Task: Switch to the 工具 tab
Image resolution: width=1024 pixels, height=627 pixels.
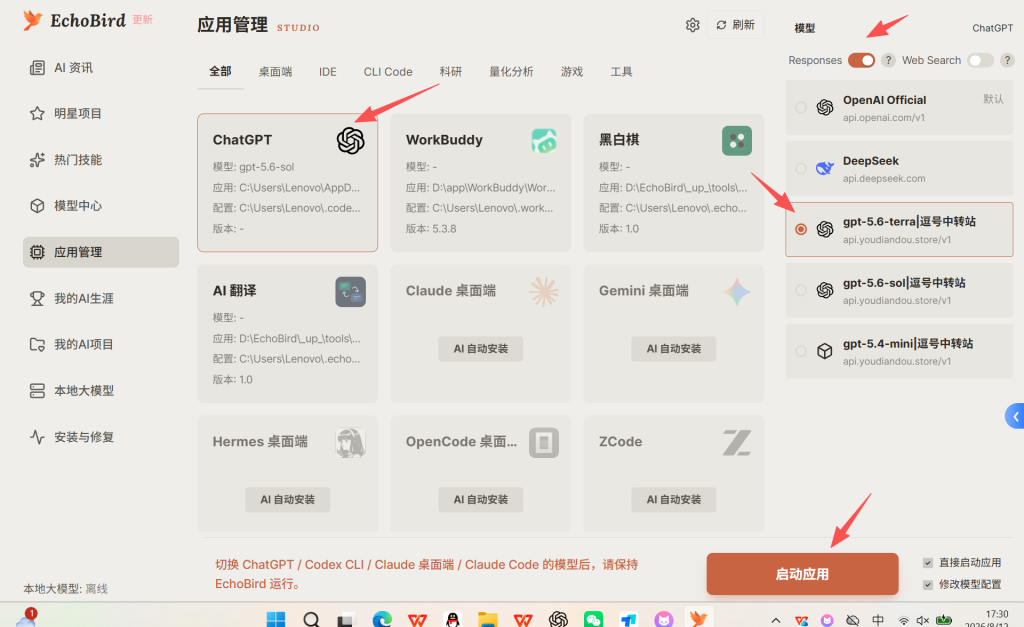Action: (621, 71)
